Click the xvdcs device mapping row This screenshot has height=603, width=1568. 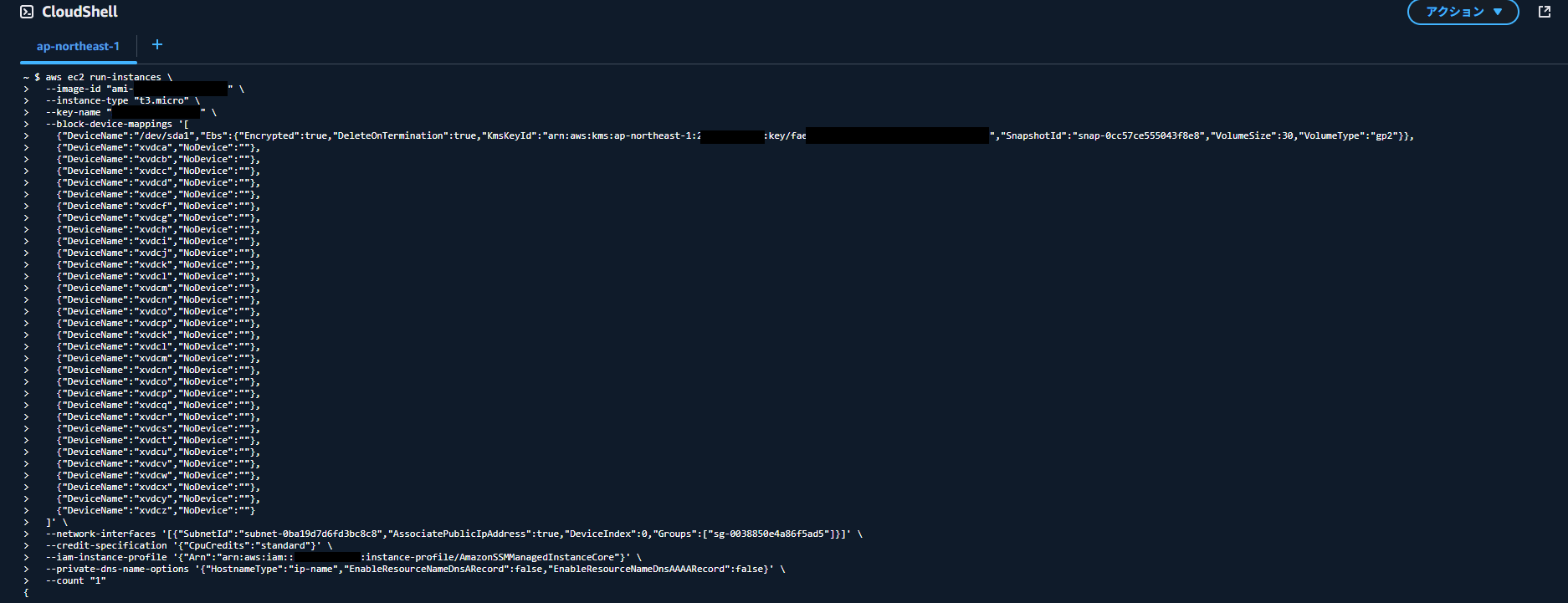tap(158, 428)
